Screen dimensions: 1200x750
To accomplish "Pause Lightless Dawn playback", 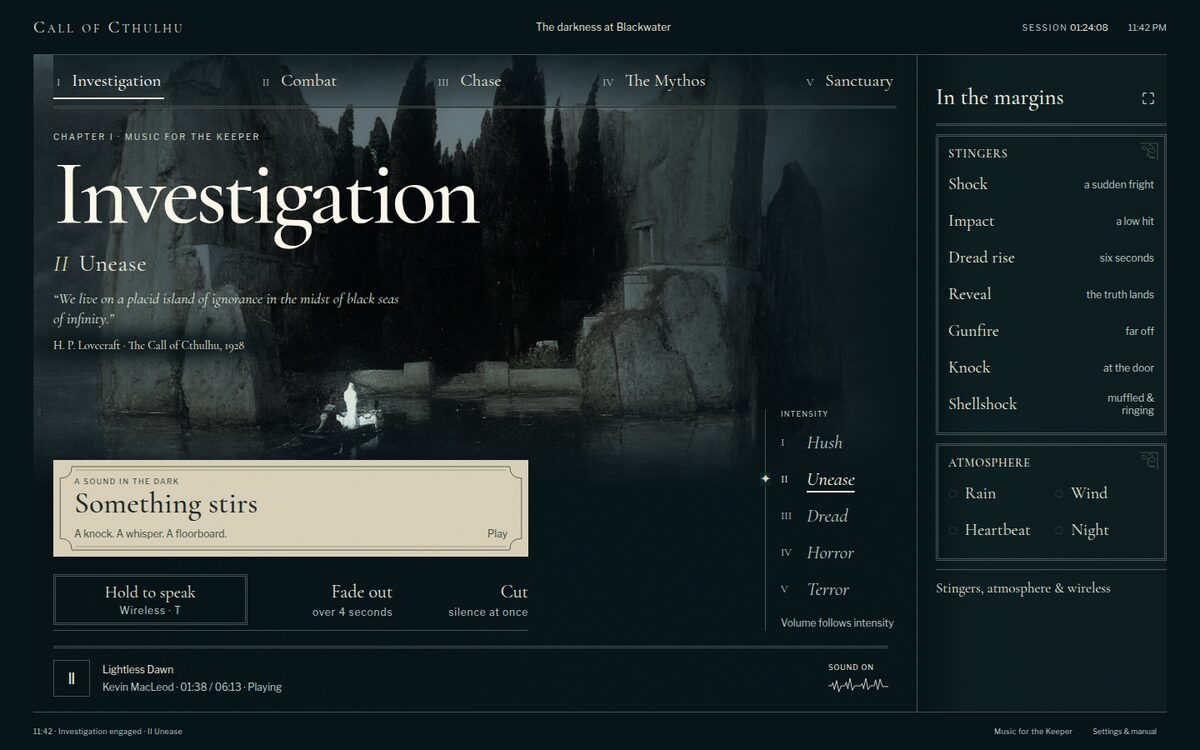I will click(x=71, y=678).
